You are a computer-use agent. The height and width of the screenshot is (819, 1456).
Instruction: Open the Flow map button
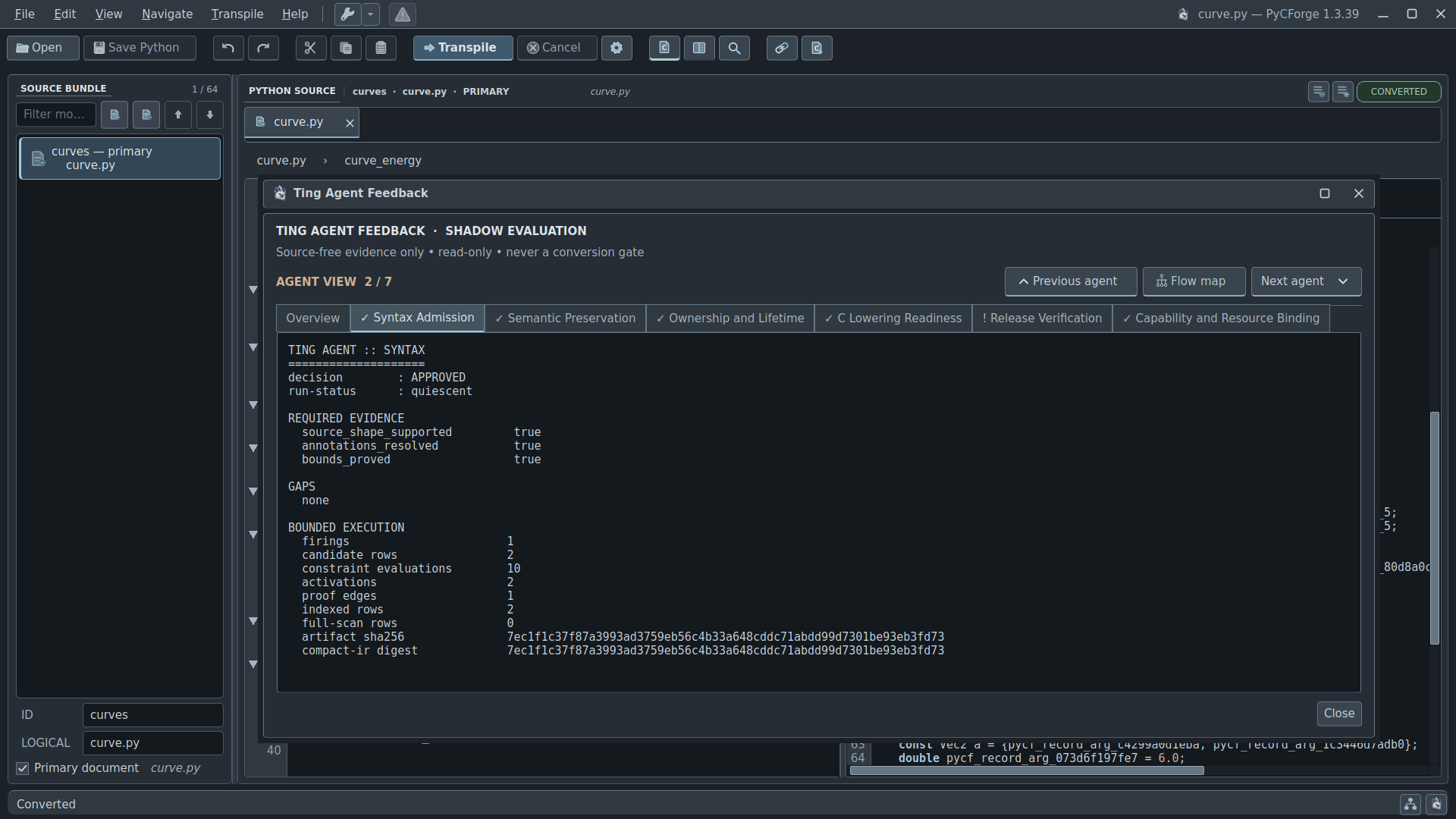click(x=1194, y=281)
